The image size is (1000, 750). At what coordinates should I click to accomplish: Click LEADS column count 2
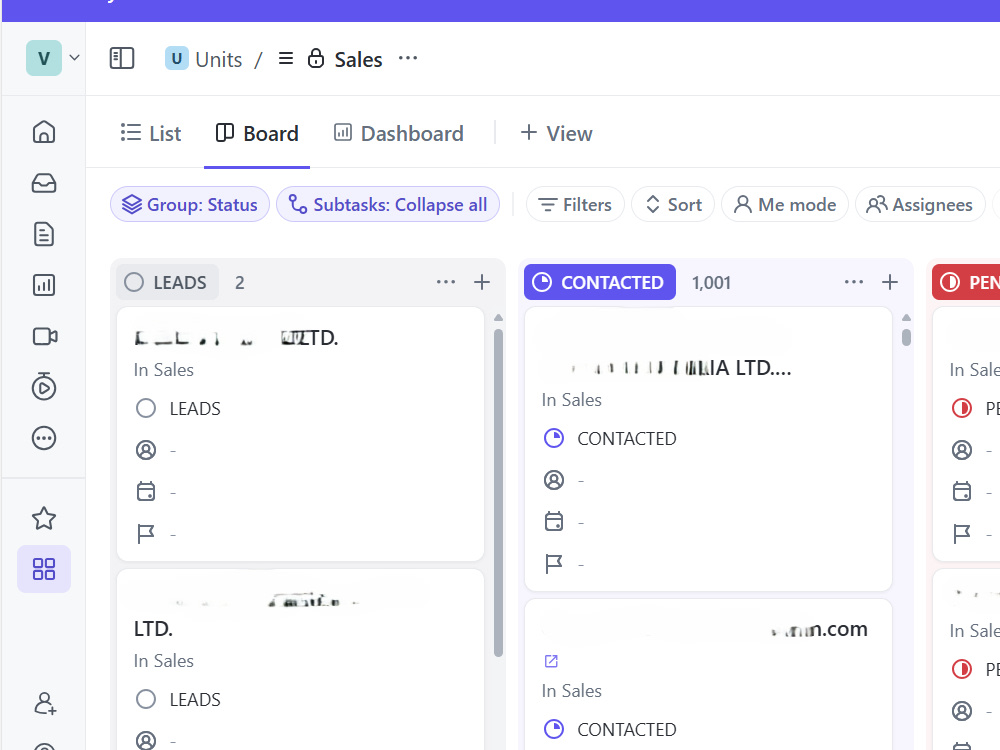pyautogui.click(x=240, y=283)
